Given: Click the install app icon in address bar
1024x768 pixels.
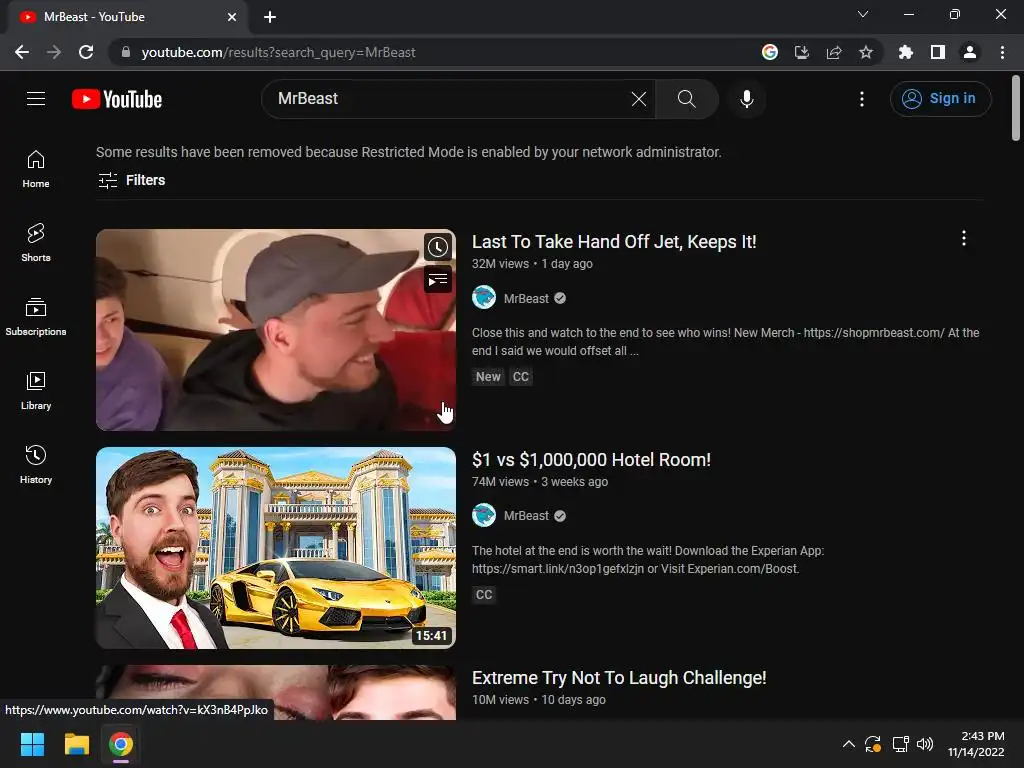Looking at the screenshot, I should pyautogui.click(x=801, y=52).
